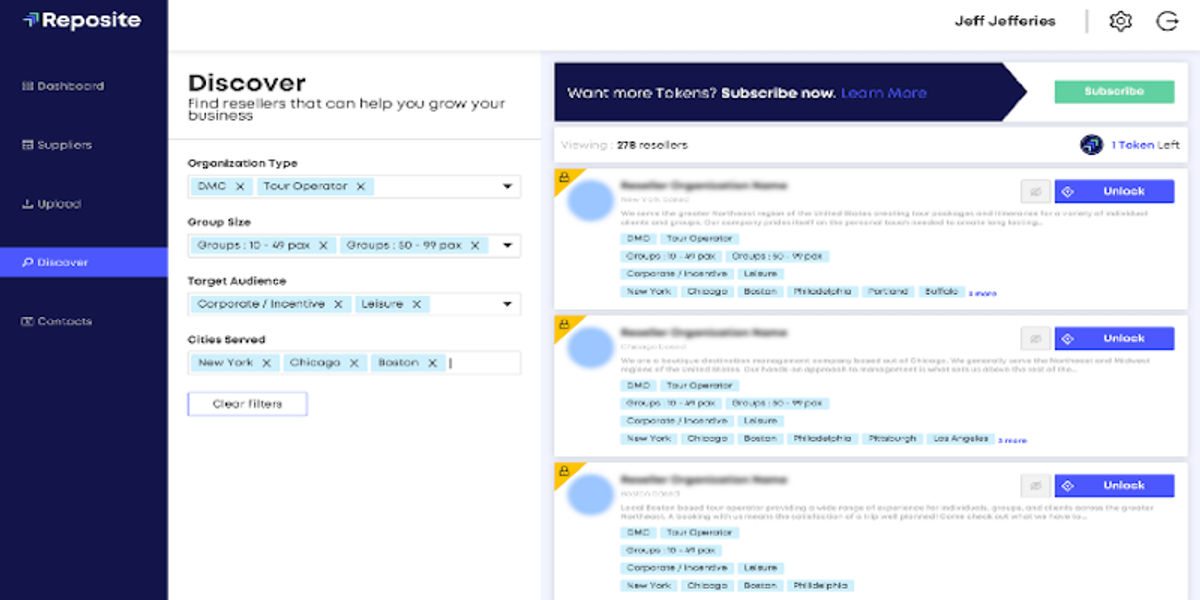Open the Group Size dropdown
This screenshot has height=600, width=1200.
508,245
